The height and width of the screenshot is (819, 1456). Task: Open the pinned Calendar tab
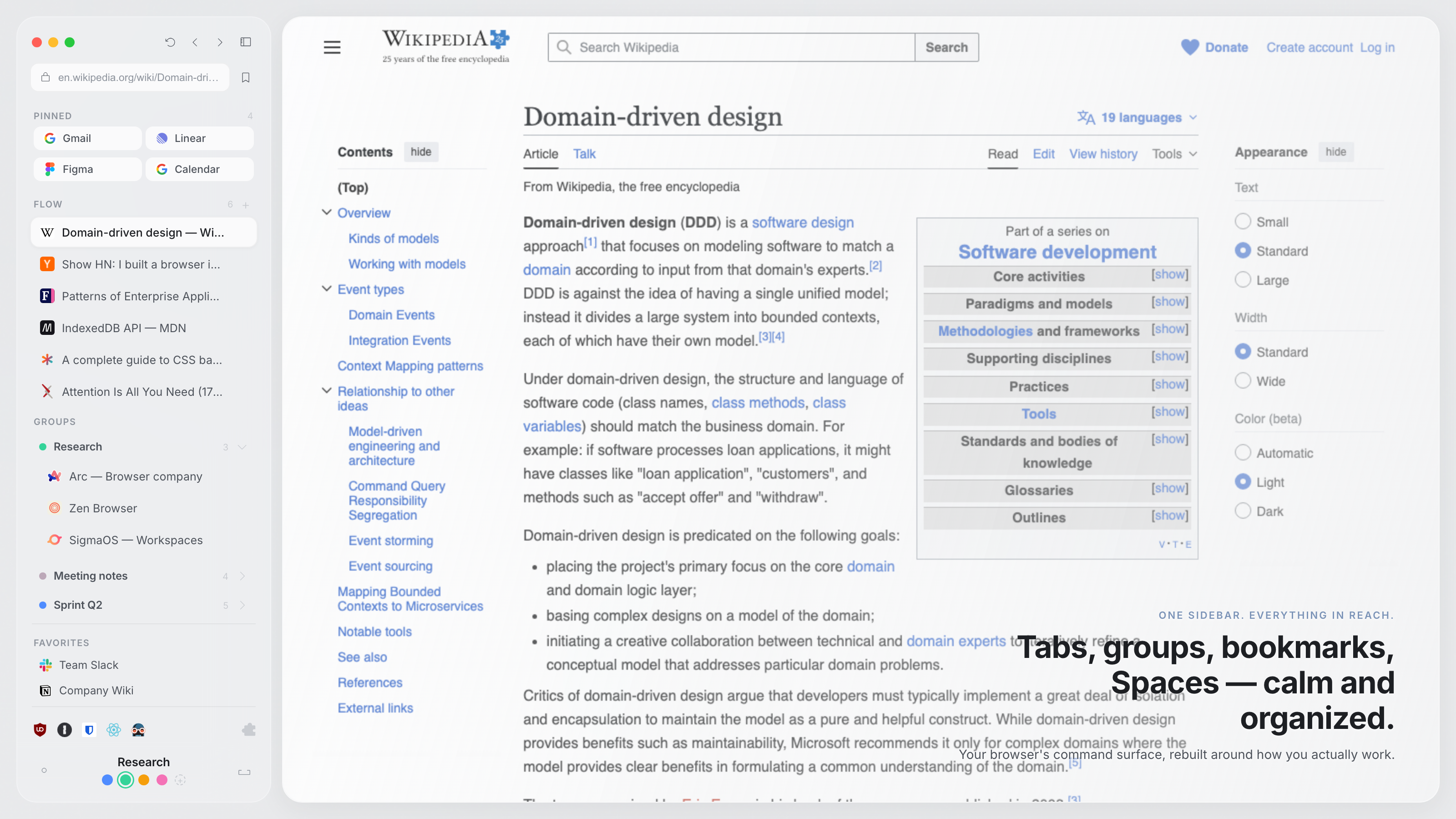pos(199,169)
